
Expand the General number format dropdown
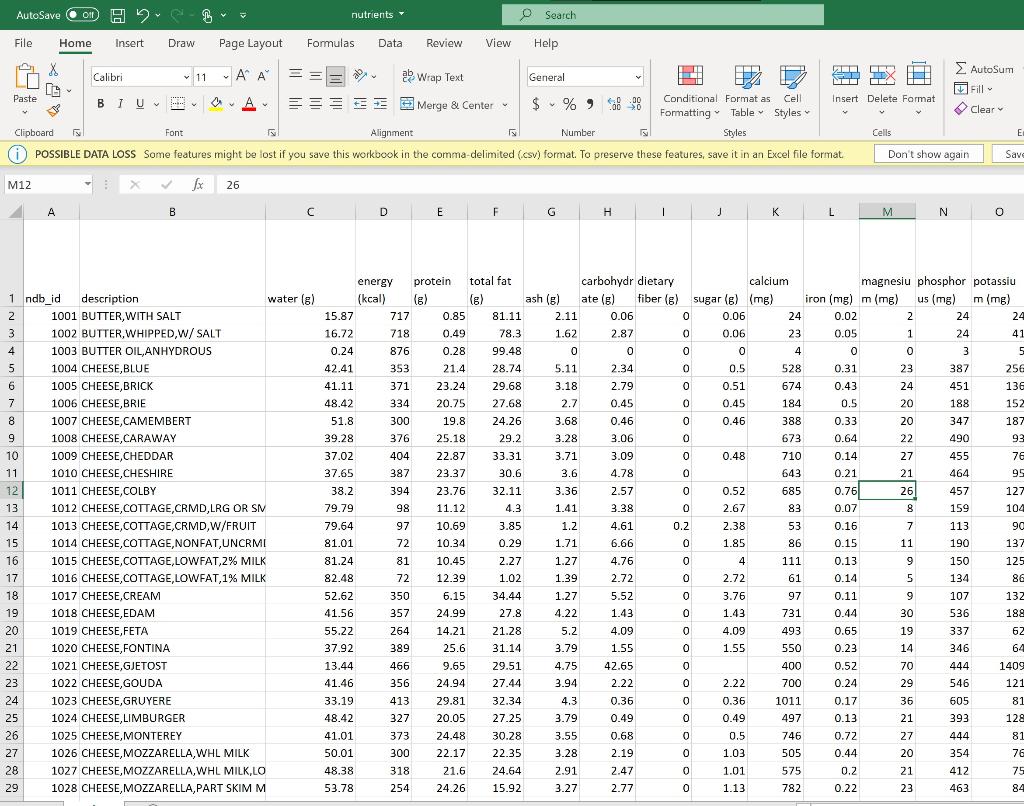click(638, 77)
